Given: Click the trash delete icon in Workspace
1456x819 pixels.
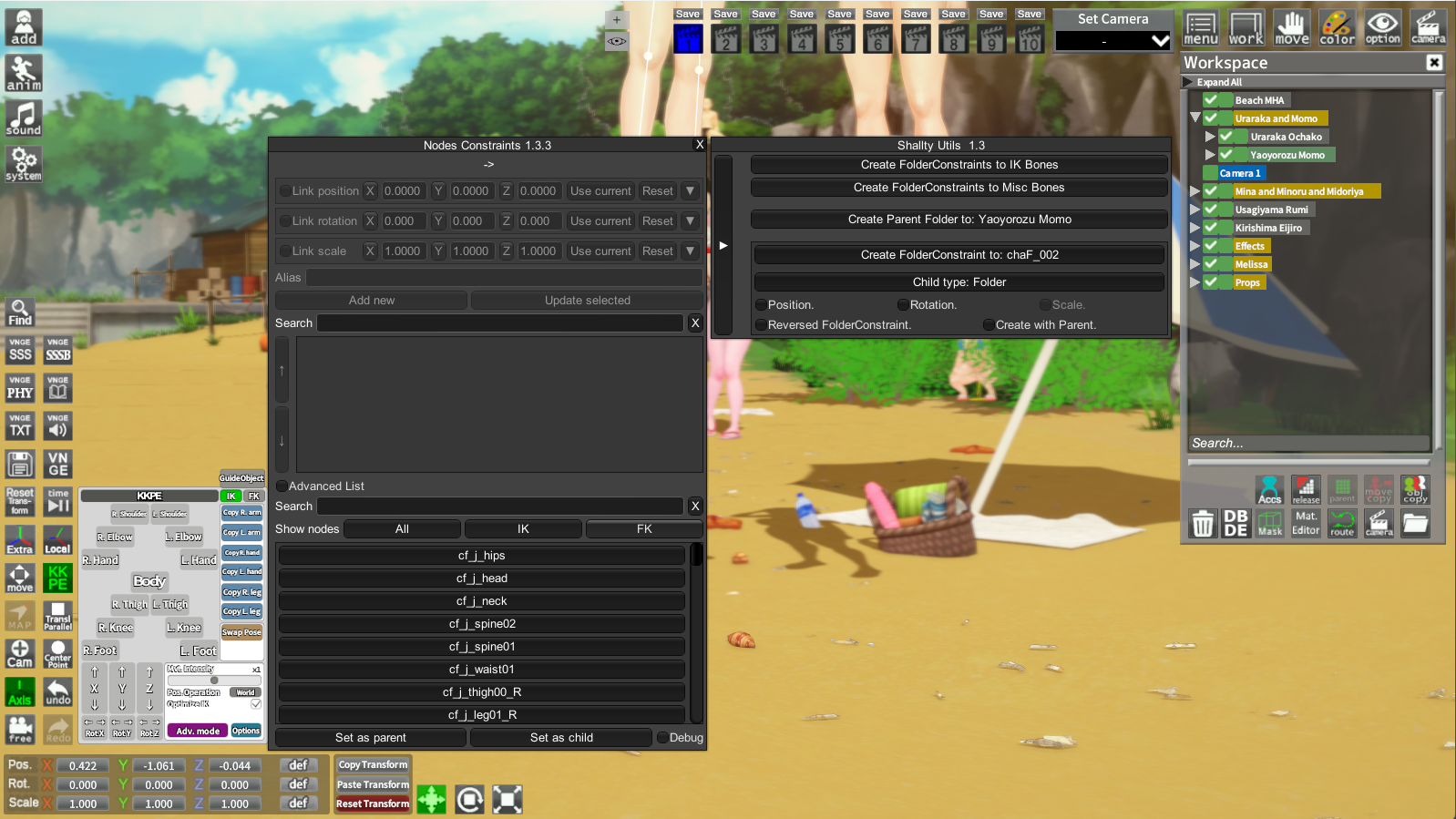Looking at the screenshot, I should coord(1203,523).
